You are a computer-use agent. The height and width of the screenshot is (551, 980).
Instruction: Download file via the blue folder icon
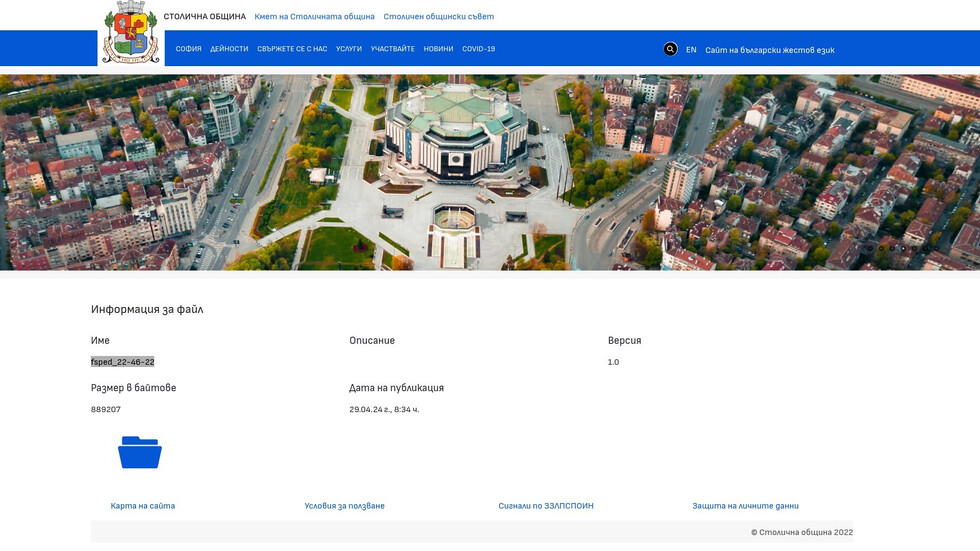click(140, 453)
